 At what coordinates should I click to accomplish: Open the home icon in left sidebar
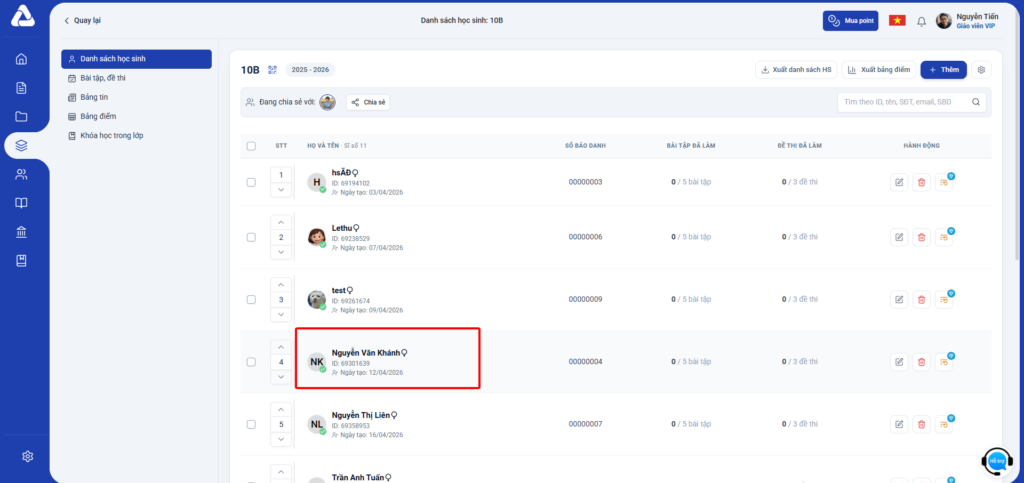point(22,59)
